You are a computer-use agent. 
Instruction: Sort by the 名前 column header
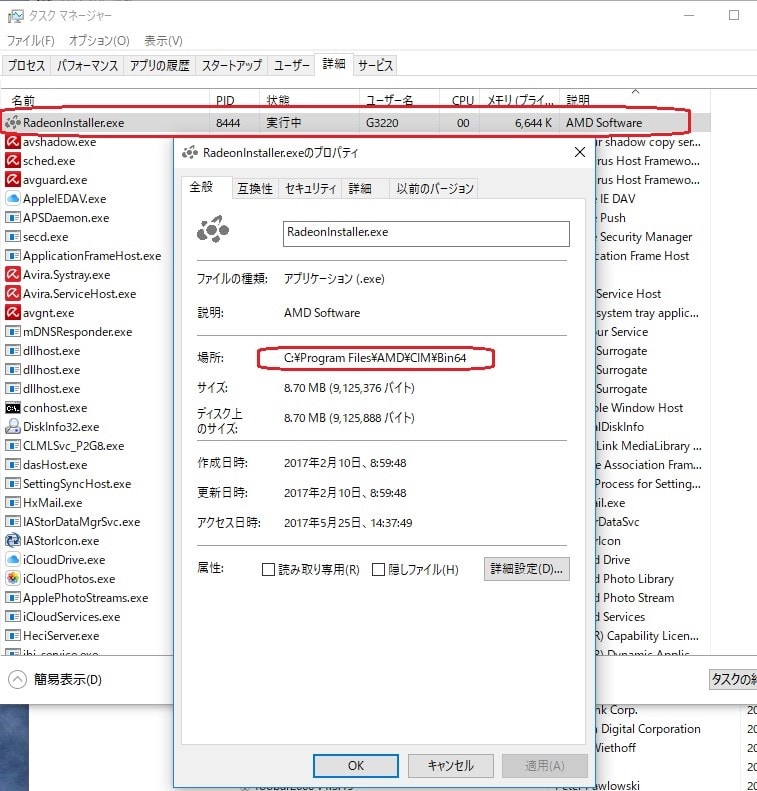pyautogui.click(x=105, y=100)
